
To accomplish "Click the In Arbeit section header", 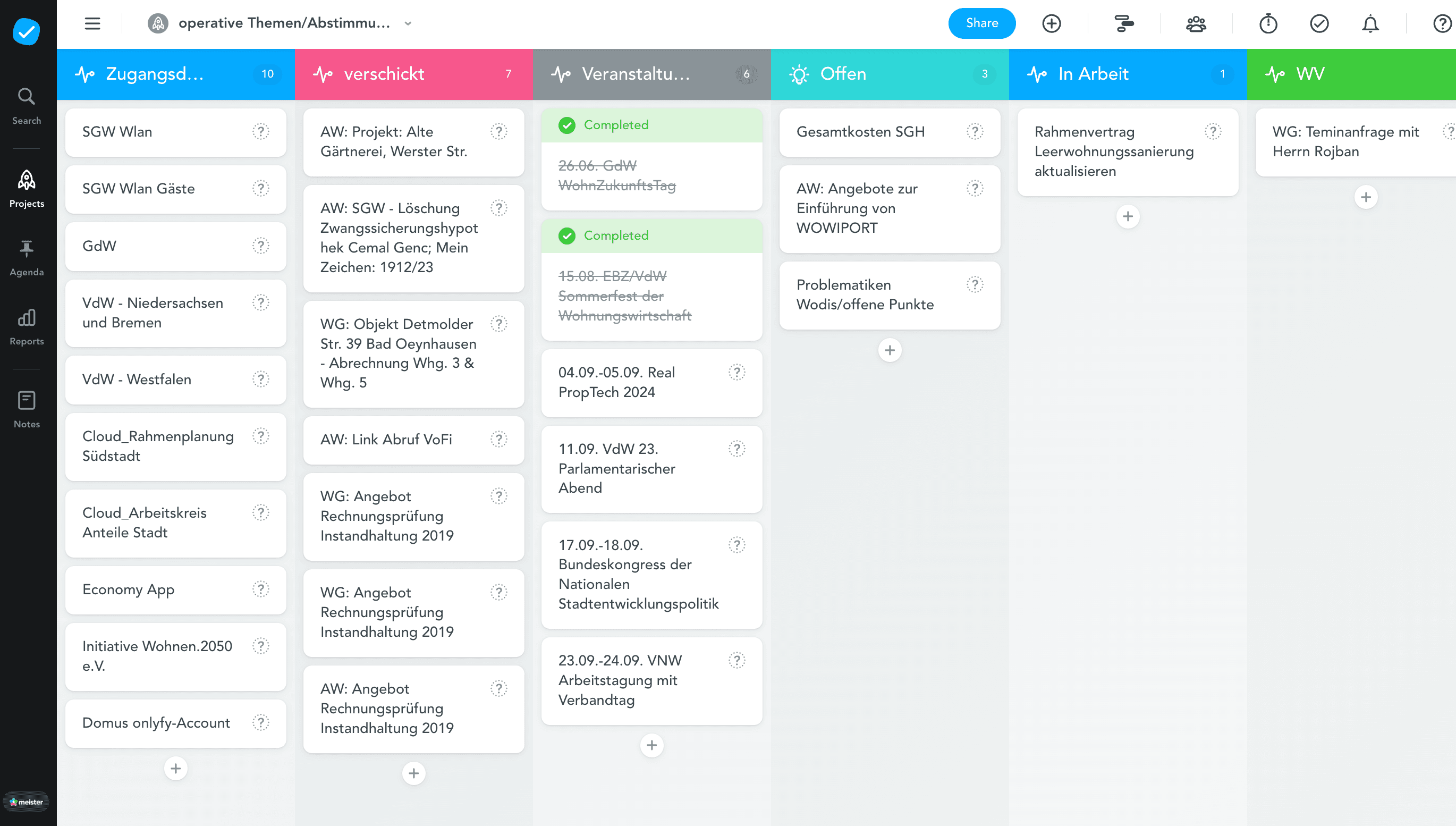I will [1093, 74].
